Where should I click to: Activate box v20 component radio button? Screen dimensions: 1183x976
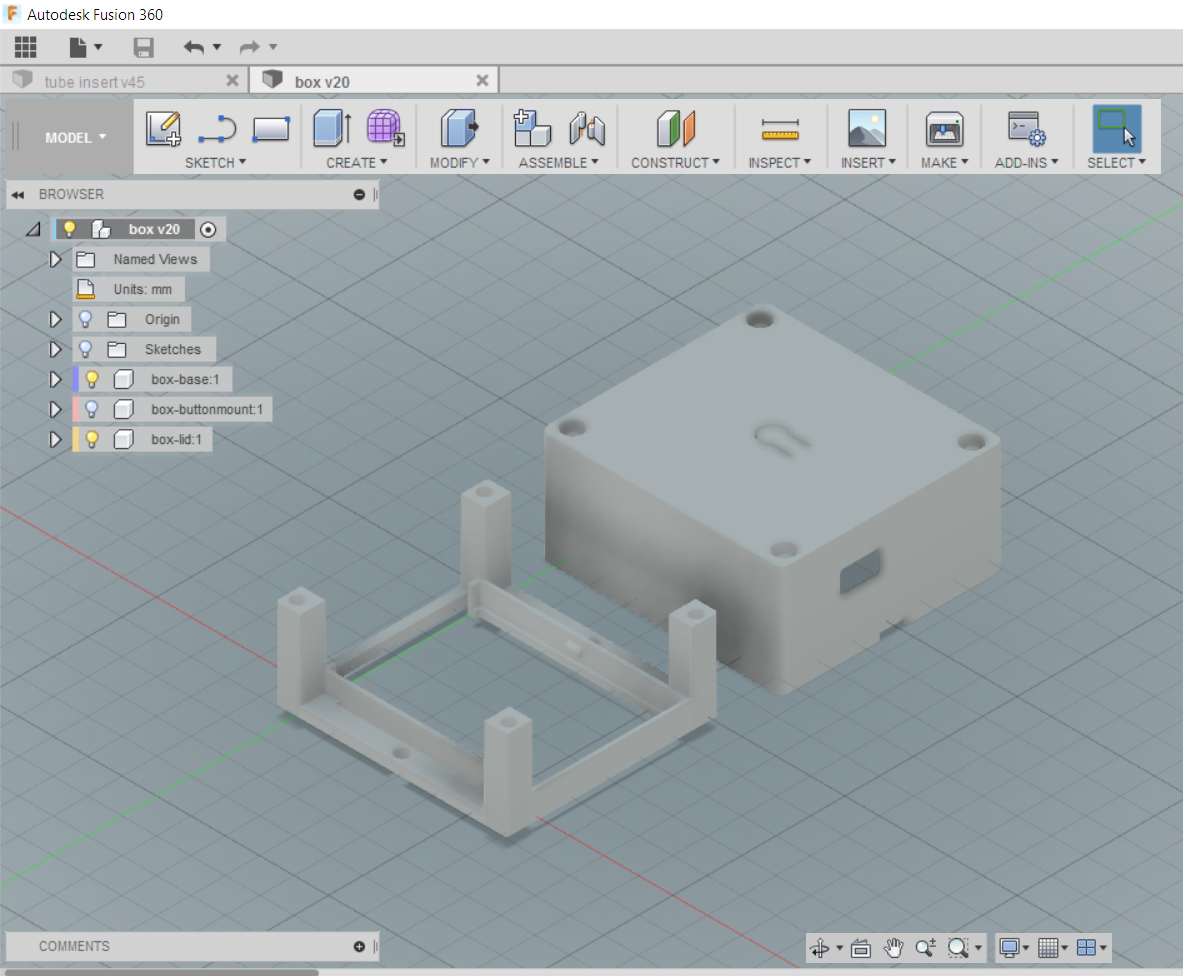[x=208, y=229]
